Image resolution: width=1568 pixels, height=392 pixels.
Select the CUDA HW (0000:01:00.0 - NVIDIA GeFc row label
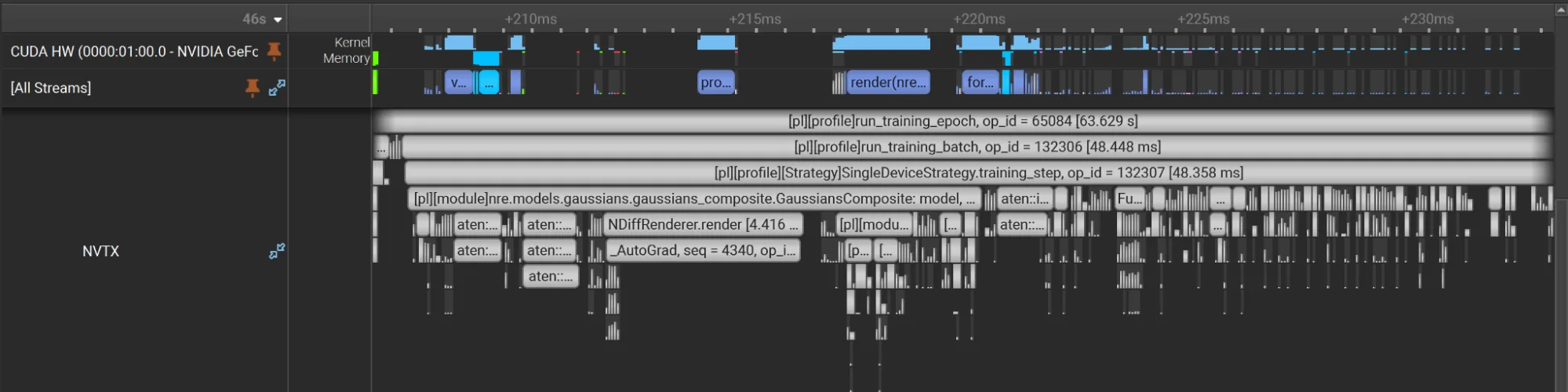coord(134,52)
